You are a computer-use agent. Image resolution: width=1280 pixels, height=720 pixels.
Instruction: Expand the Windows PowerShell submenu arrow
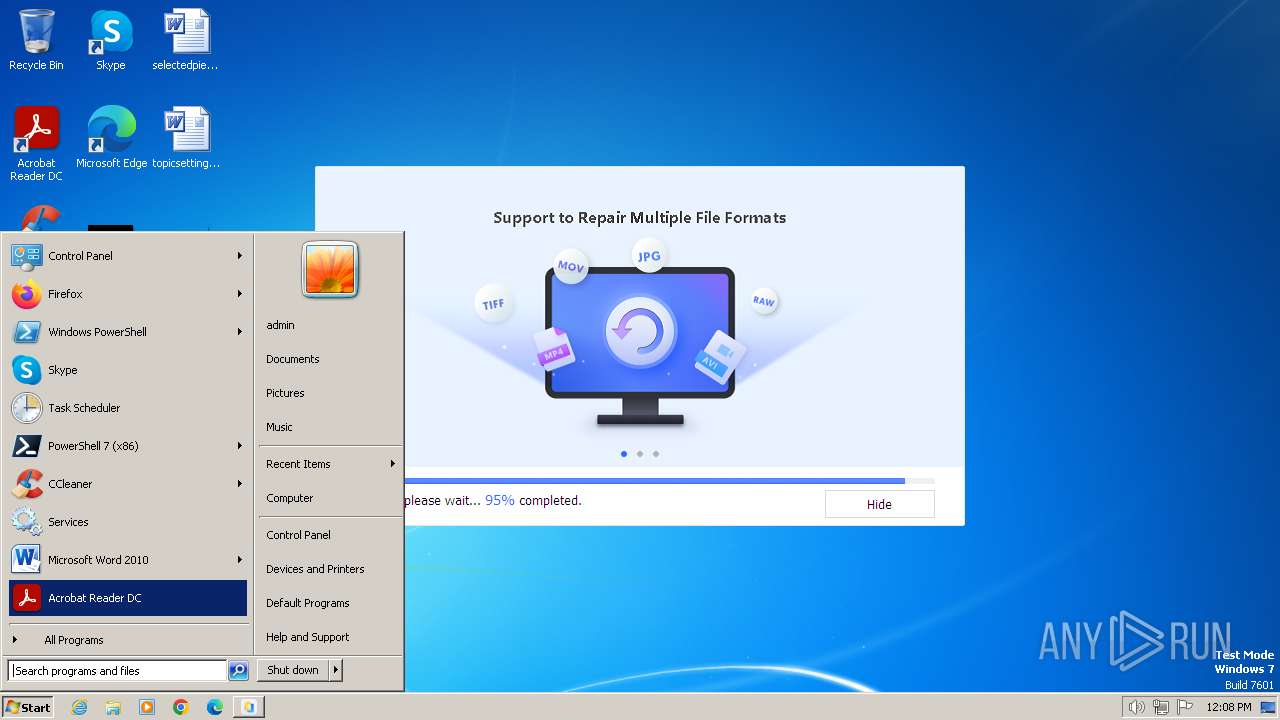[x=240, y=332]
